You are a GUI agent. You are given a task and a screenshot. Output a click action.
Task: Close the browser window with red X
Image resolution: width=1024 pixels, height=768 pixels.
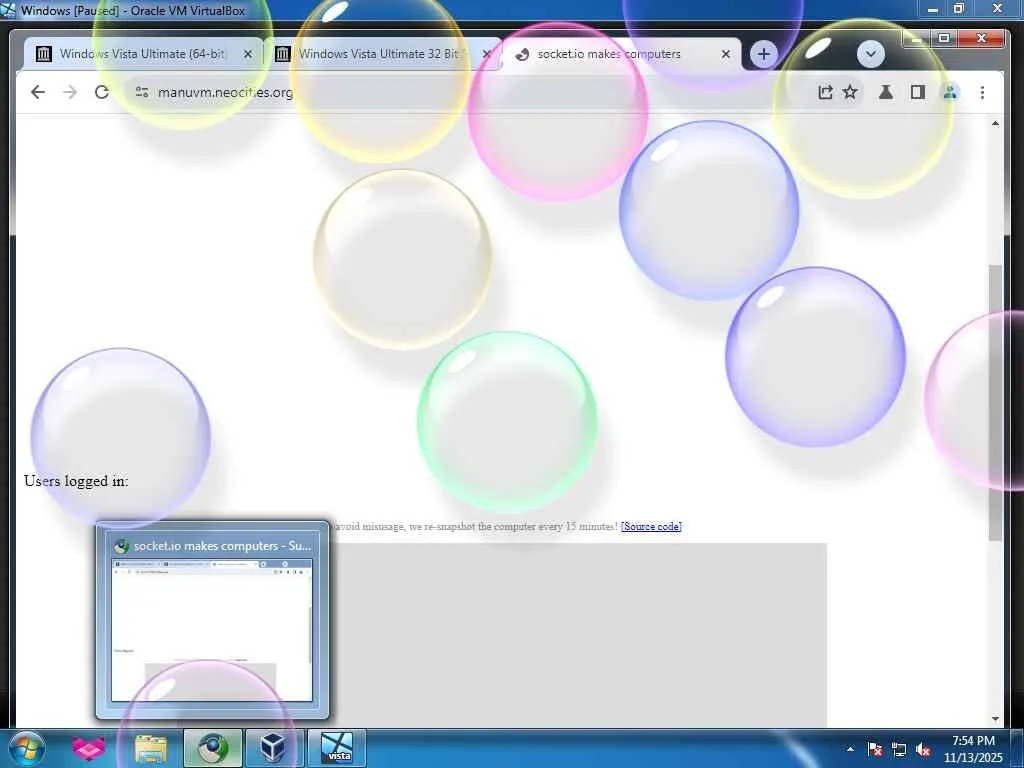(x=981, y=39)
